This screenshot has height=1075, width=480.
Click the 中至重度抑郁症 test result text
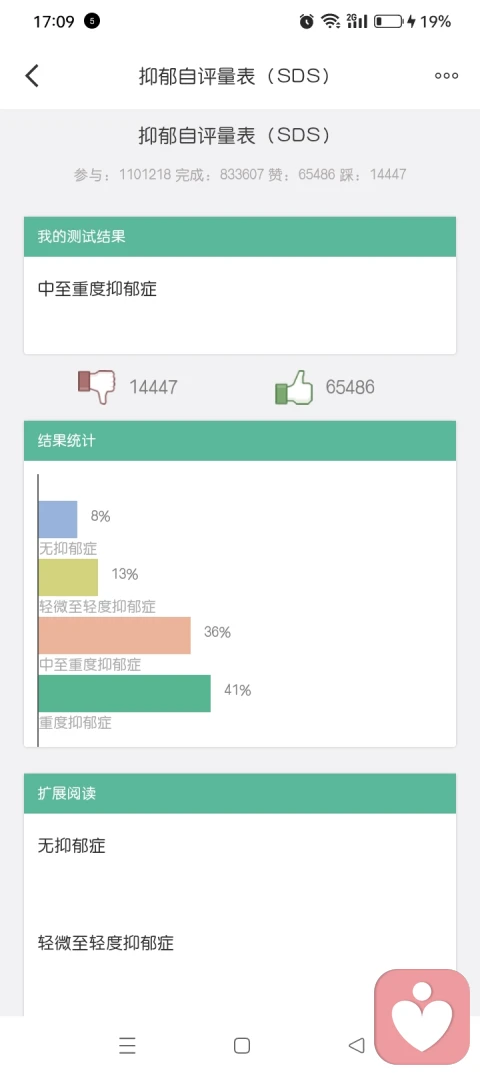coord(97,289)
